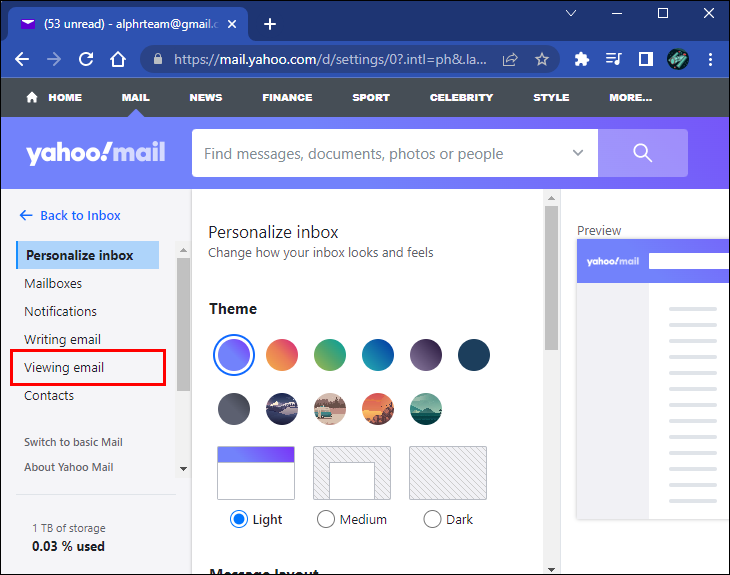730x575 pixels.
Task: Open STYLE in the Yahoo navigation bar
Action: pyautogui.click(x=551, y=97)
